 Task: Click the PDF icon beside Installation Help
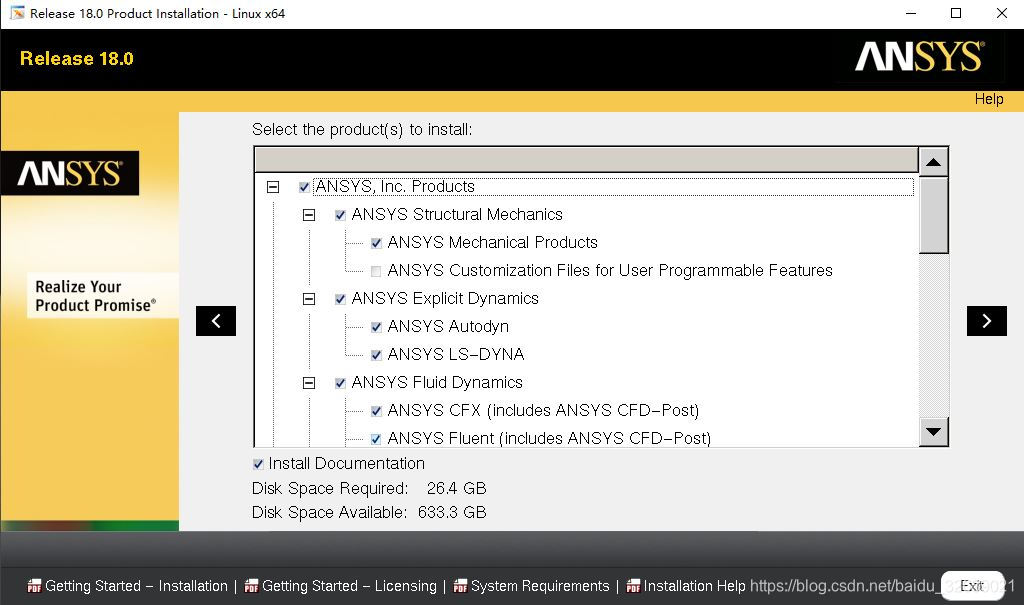(x=633, y=586)
